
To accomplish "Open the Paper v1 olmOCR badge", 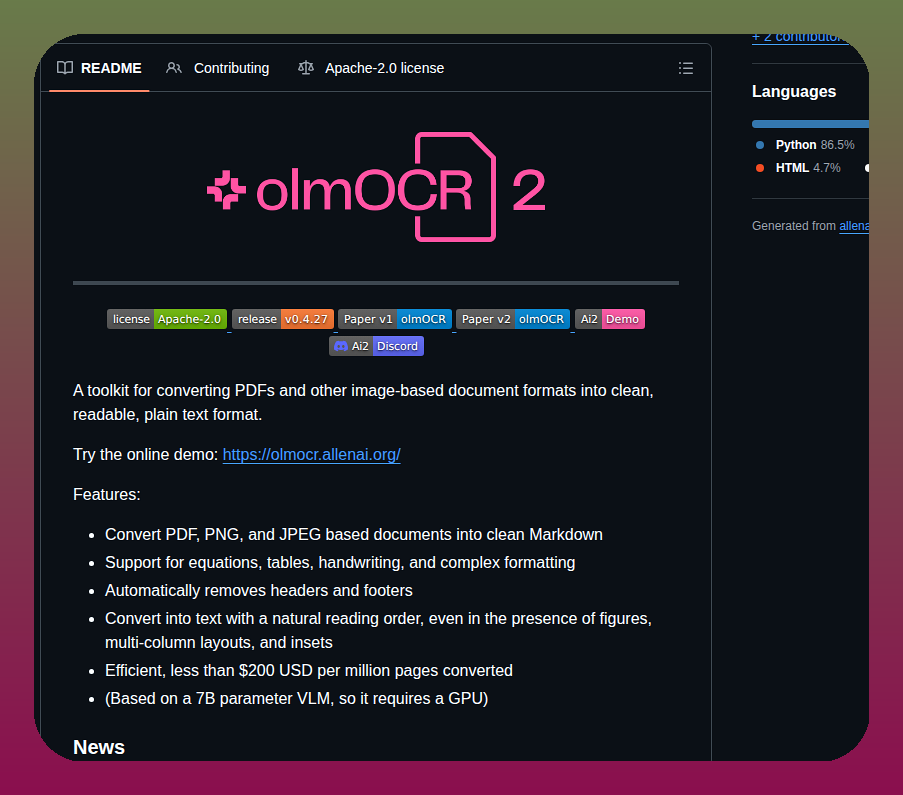I will coord(394,319).
